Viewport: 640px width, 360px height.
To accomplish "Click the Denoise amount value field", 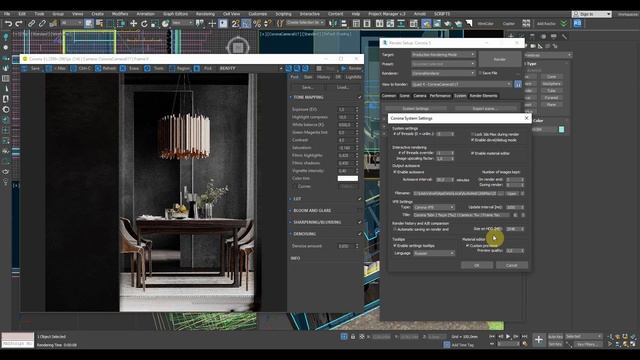I will coord(346,246).
